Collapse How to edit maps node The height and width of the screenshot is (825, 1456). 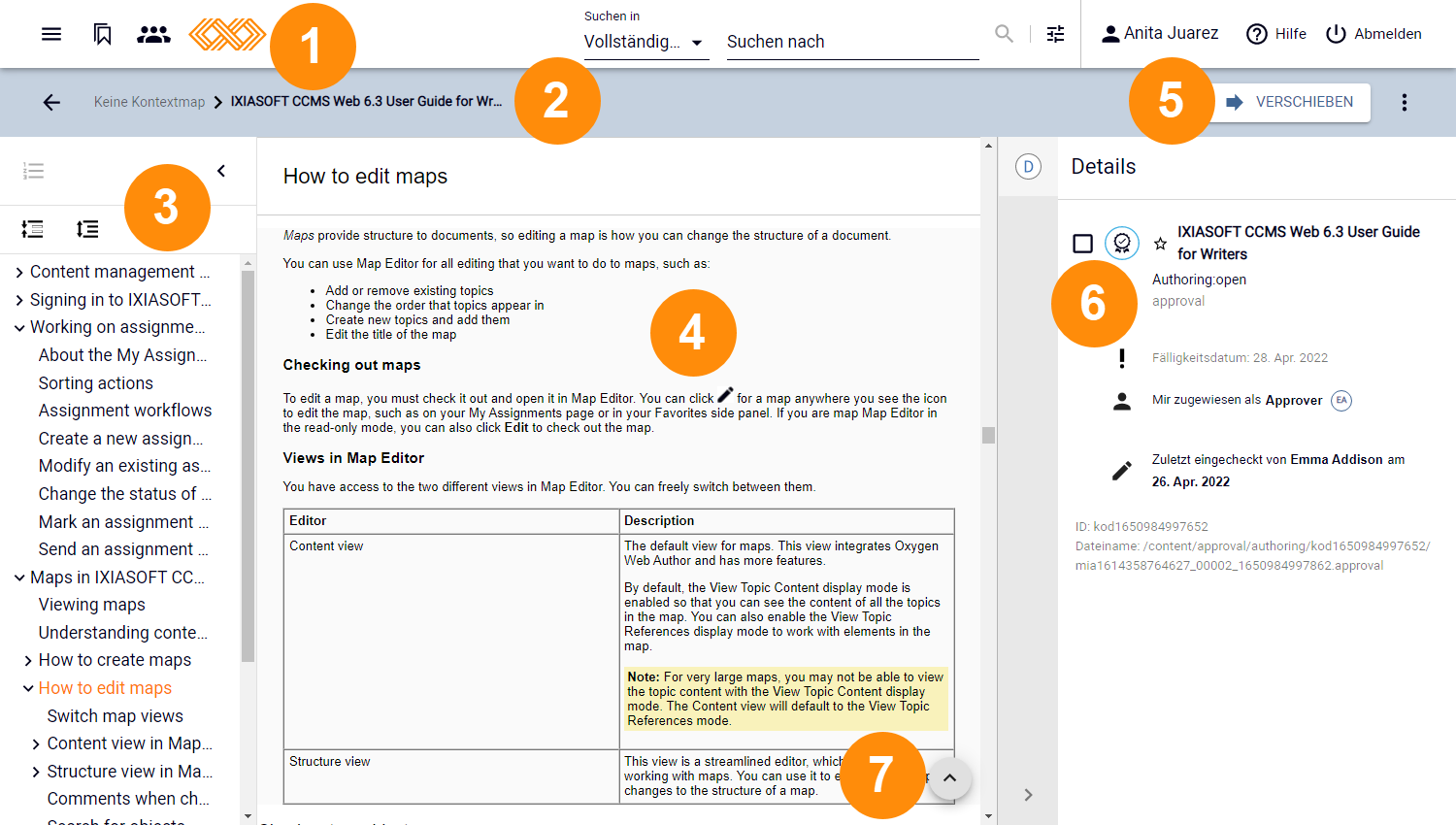tap(28, 688)
